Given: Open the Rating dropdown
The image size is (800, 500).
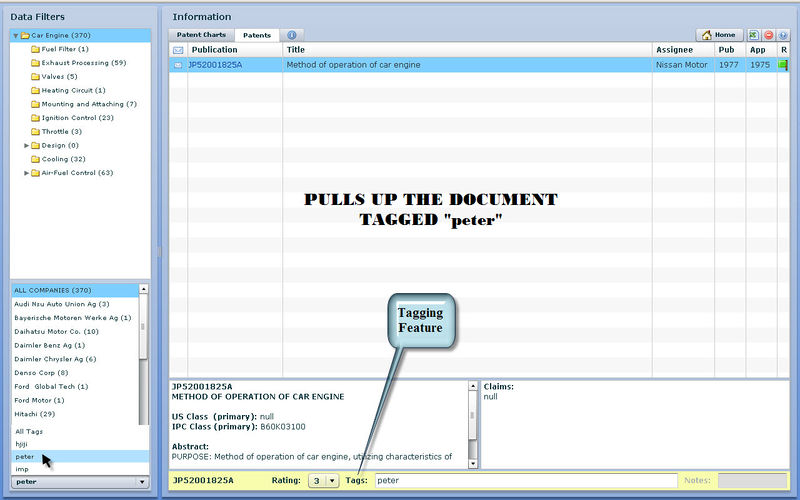Looking at the screenshot, I should tap(332, 481).
